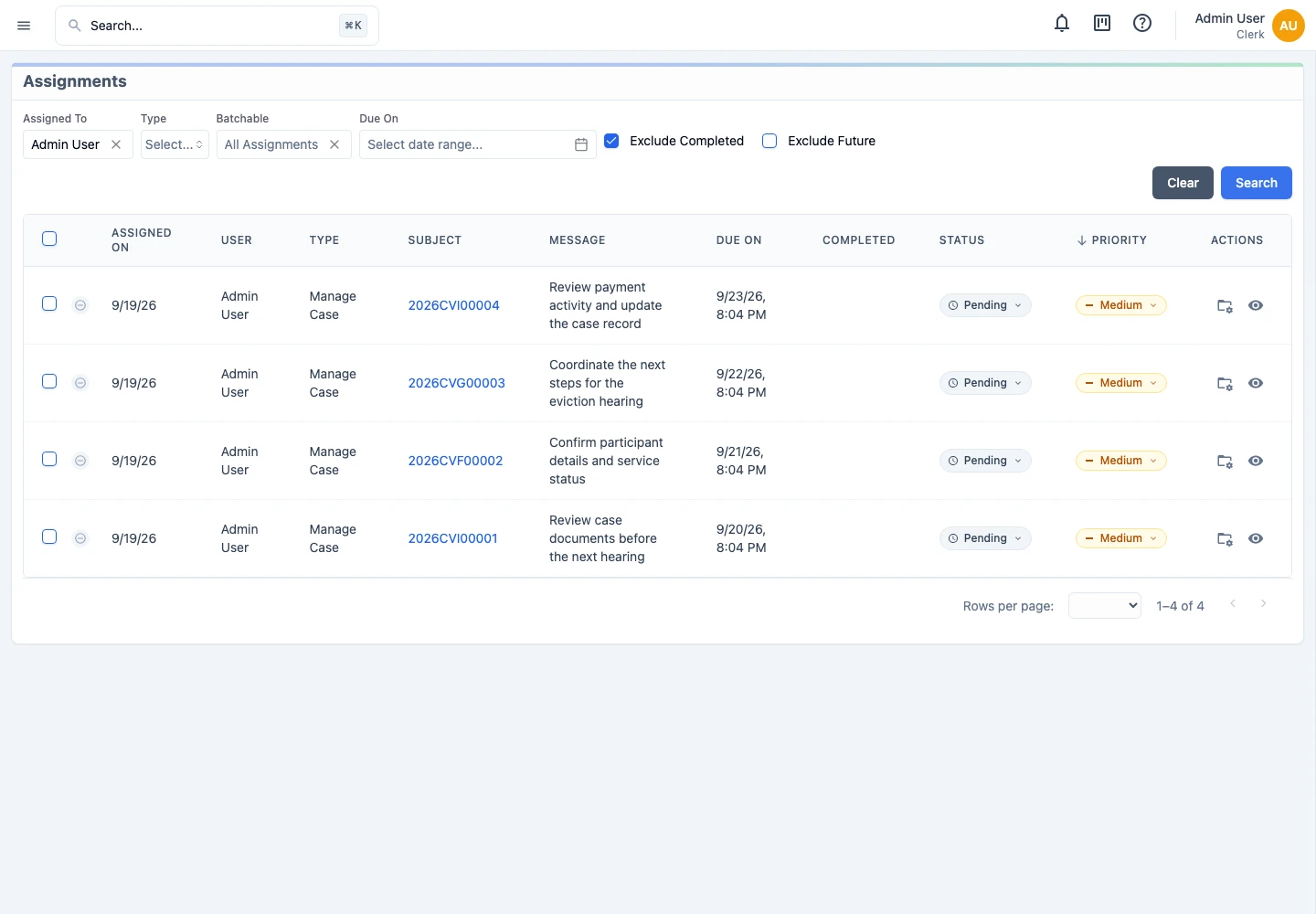The image size is (1316, 914).
Task: Remove the All Assignments batchable selection
Action: pyautogui.click(x=334, y=144)
